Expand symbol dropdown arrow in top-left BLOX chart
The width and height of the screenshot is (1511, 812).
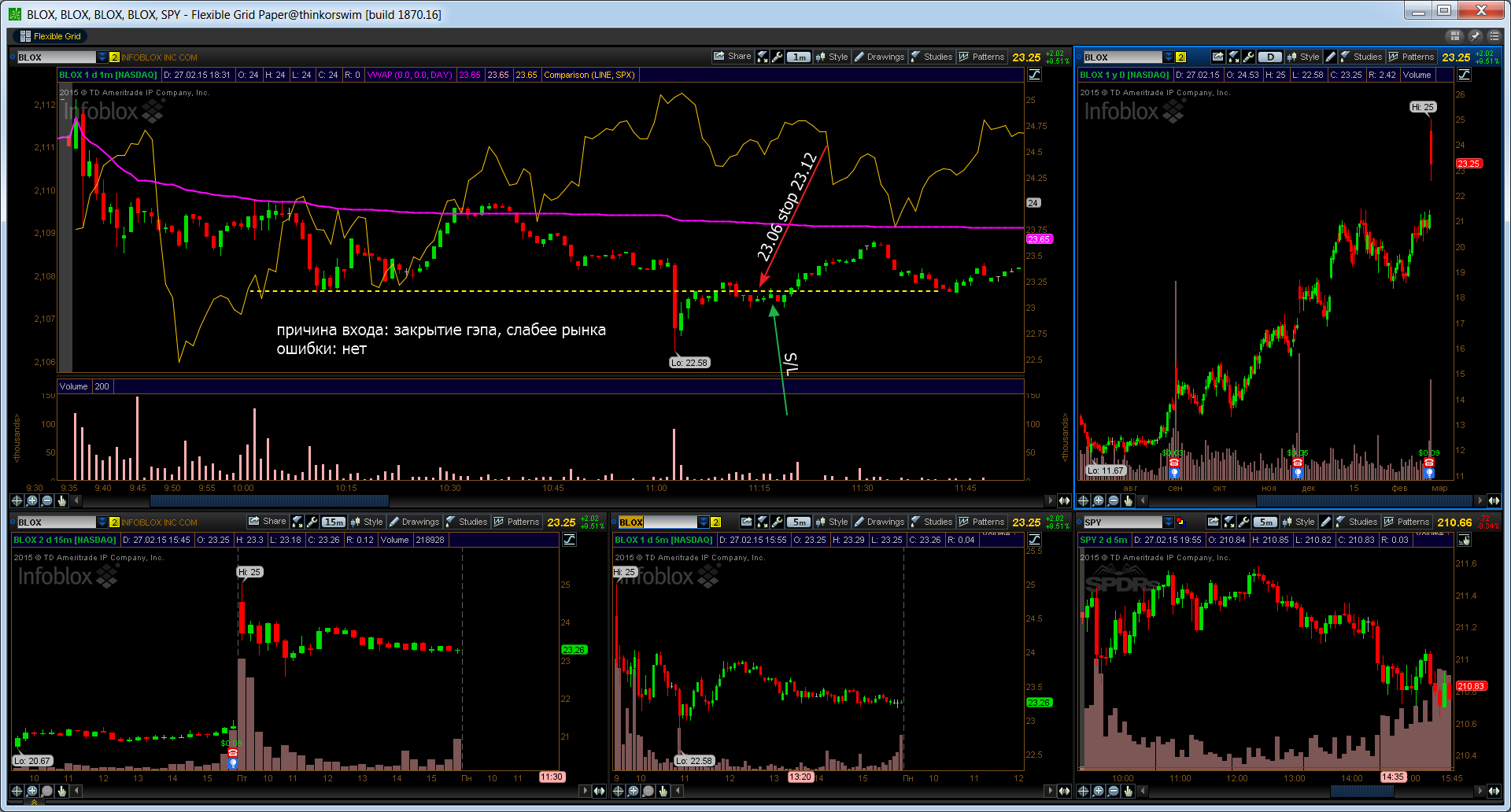coord(102,57)
